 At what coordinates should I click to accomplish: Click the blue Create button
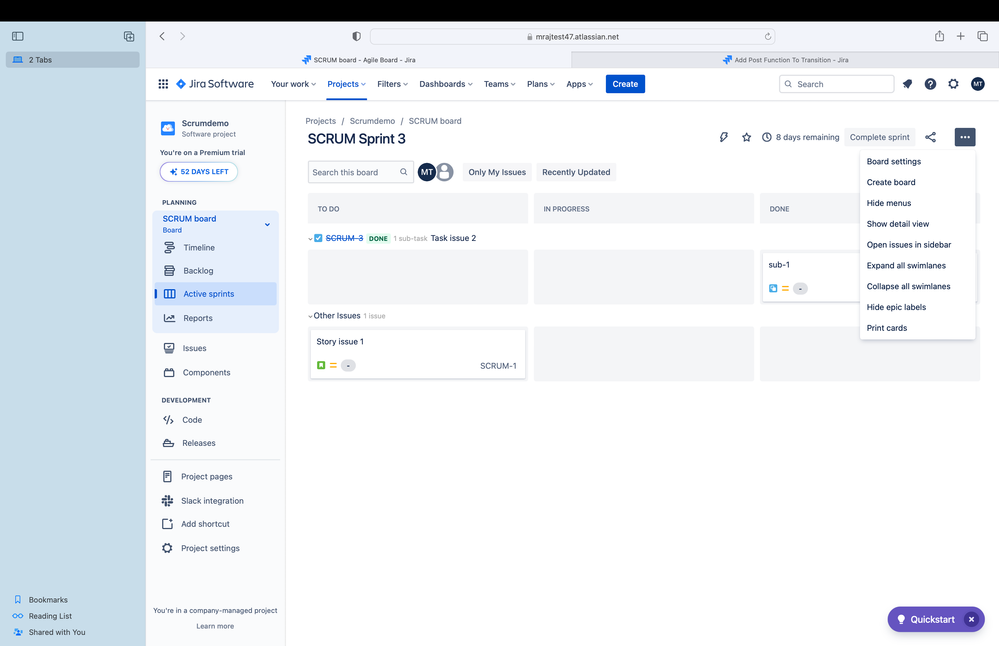click(625, 84)
